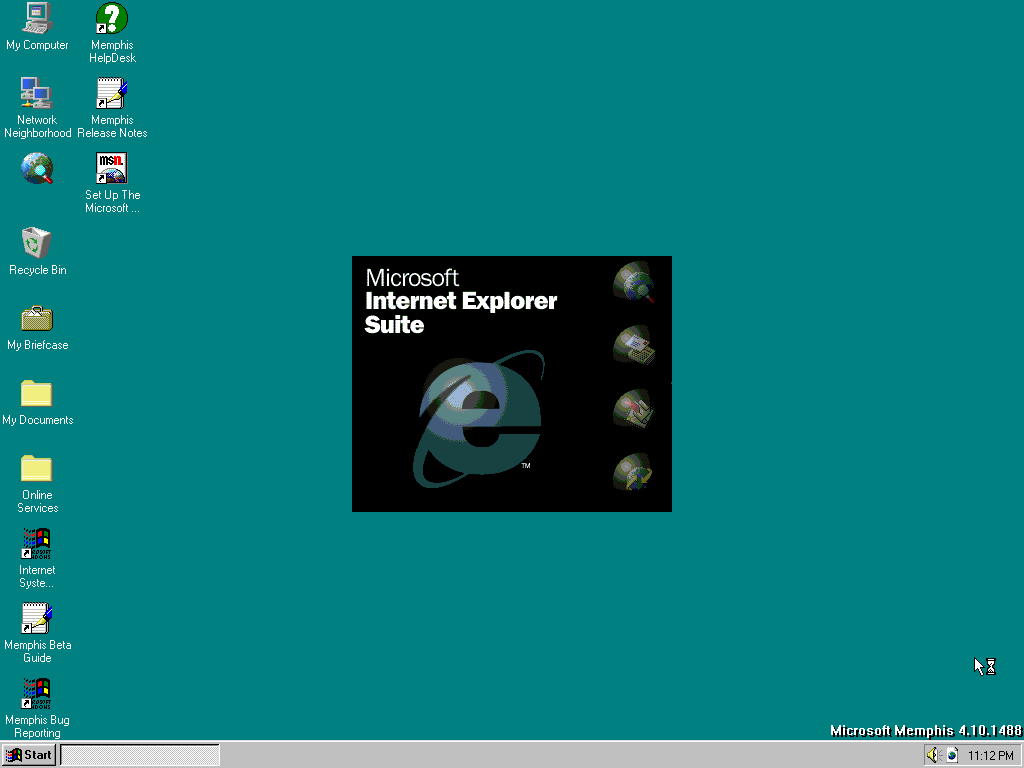Open the Recycle Bin
The image size is (1024, 768).
(x=37, y=243)
